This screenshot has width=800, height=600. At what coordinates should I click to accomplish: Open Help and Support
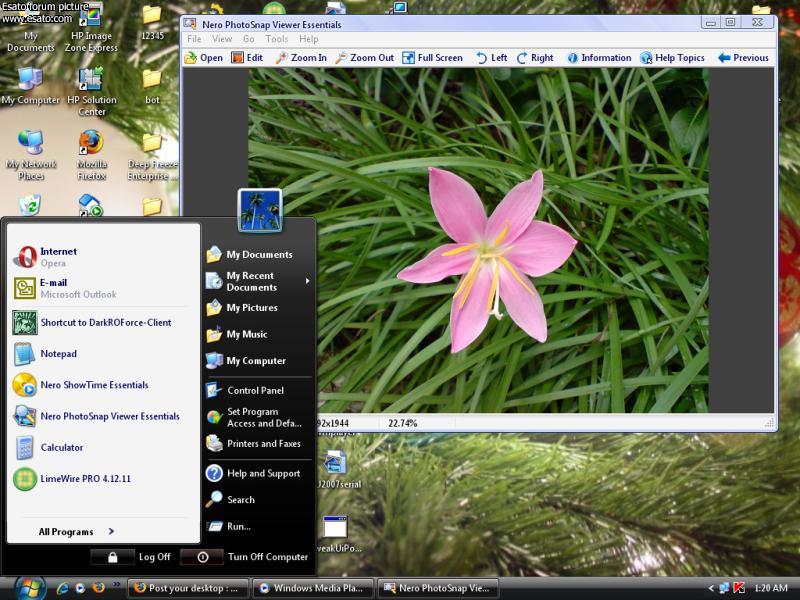(x=259, y=473)
